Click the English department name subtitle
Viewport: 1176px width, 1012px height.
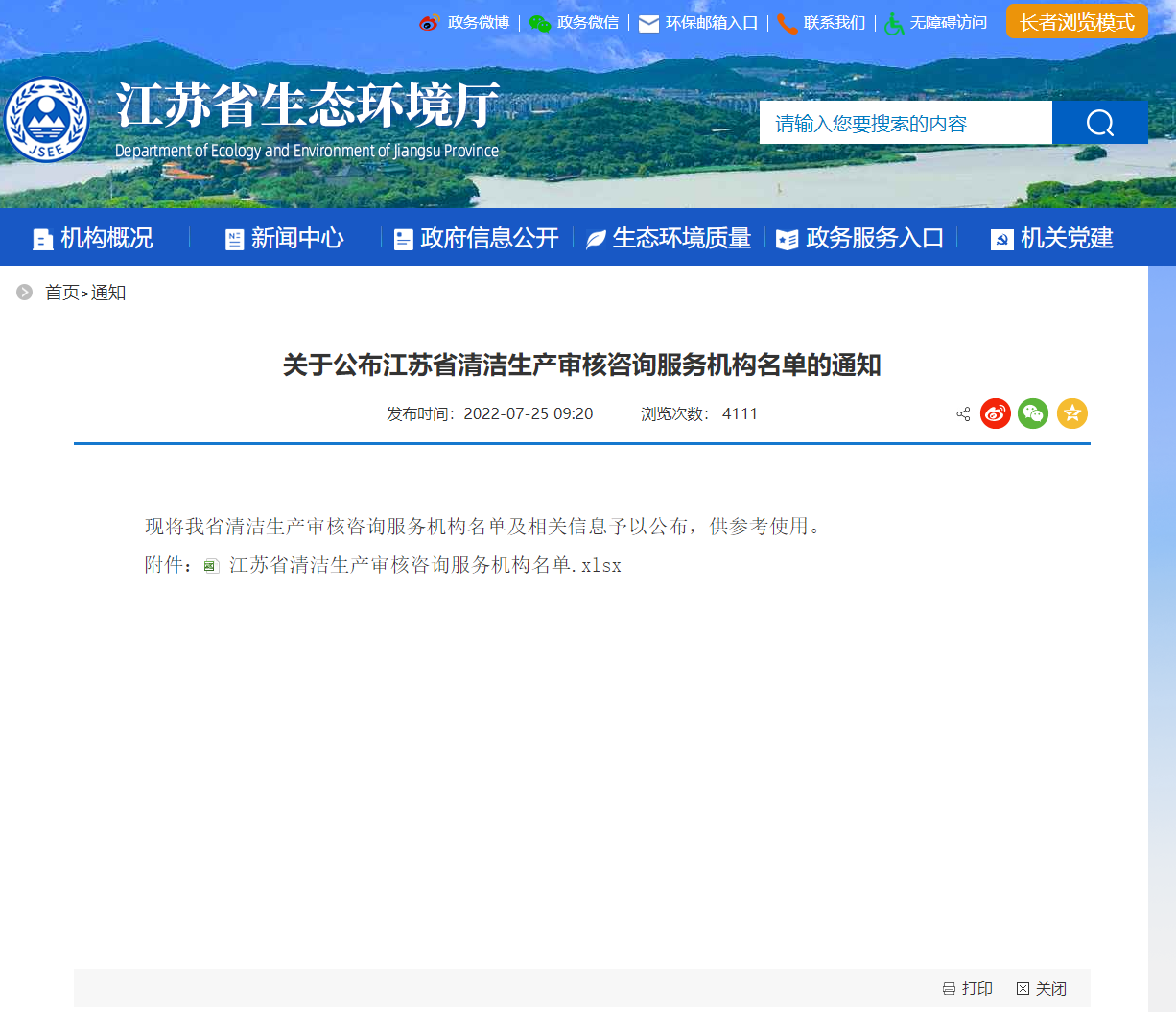click(x=307, y=151)
